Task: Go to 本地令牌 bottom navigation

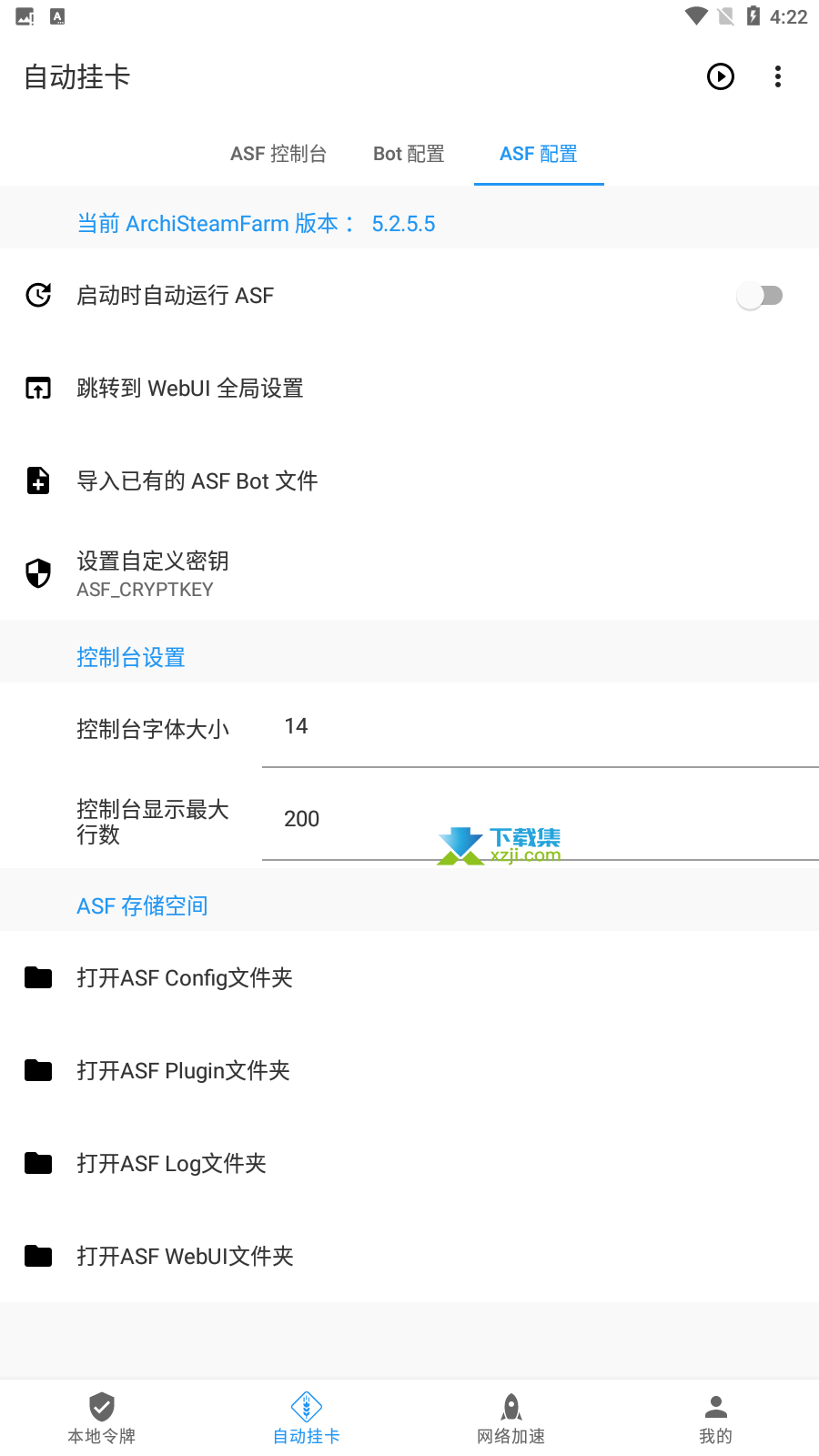Action: [102, 1418]
